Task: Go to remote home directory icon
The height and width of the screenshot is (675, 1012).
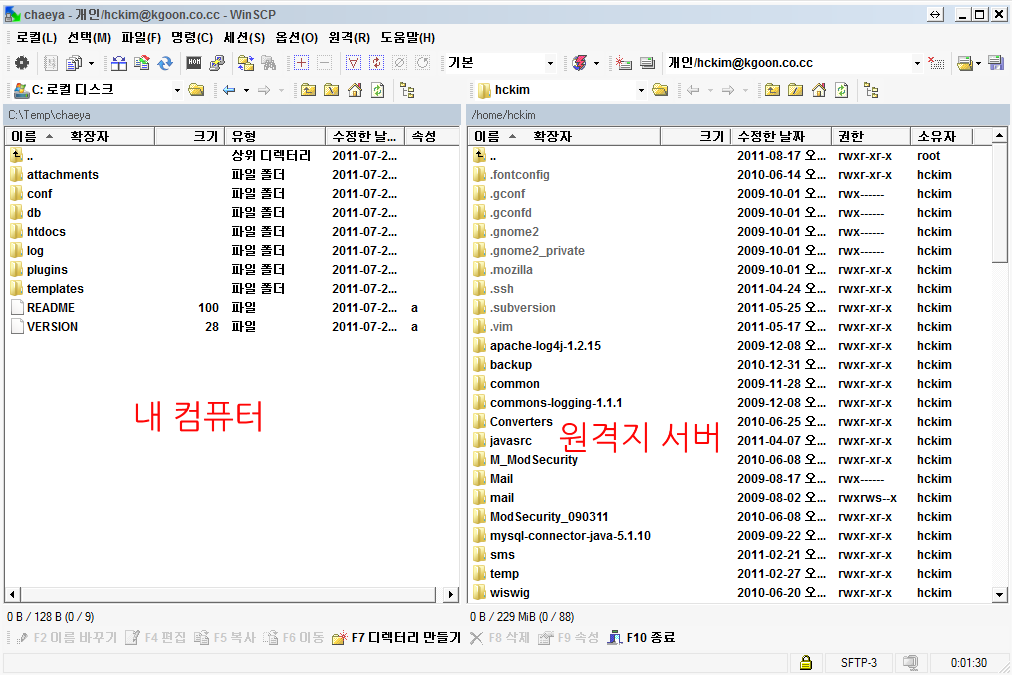Action: 819,90
